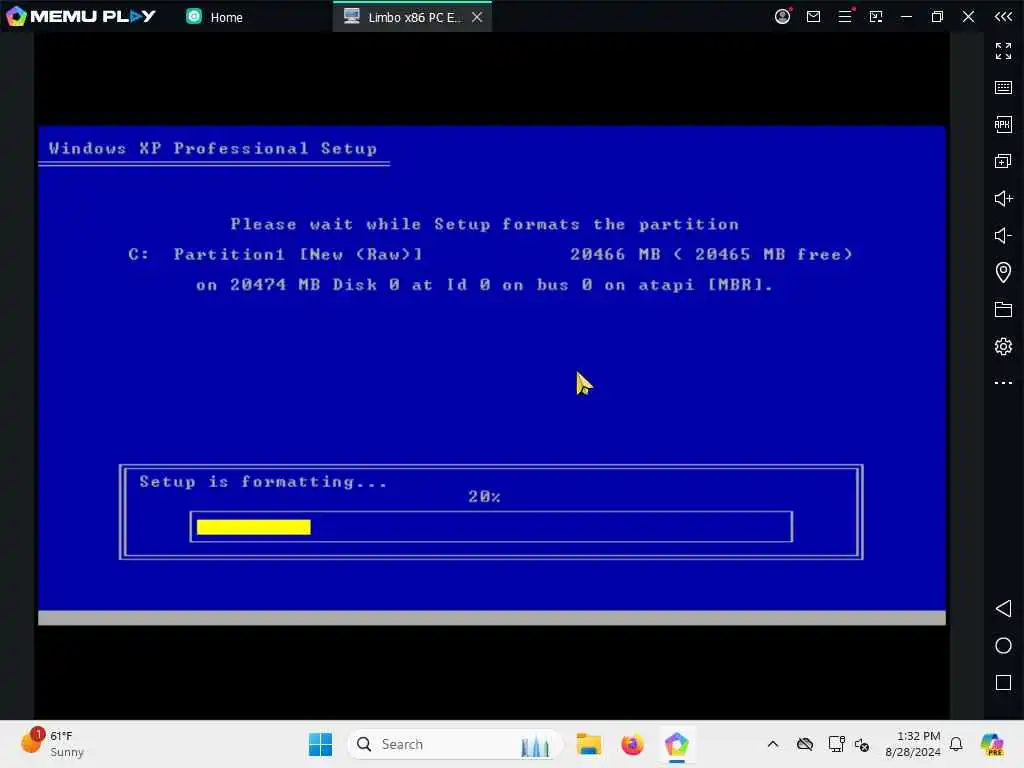Image resolution: width=1024 pixels, height=768 pixels.
Task: Click the taskbar Search box
Action: (455, 744)
